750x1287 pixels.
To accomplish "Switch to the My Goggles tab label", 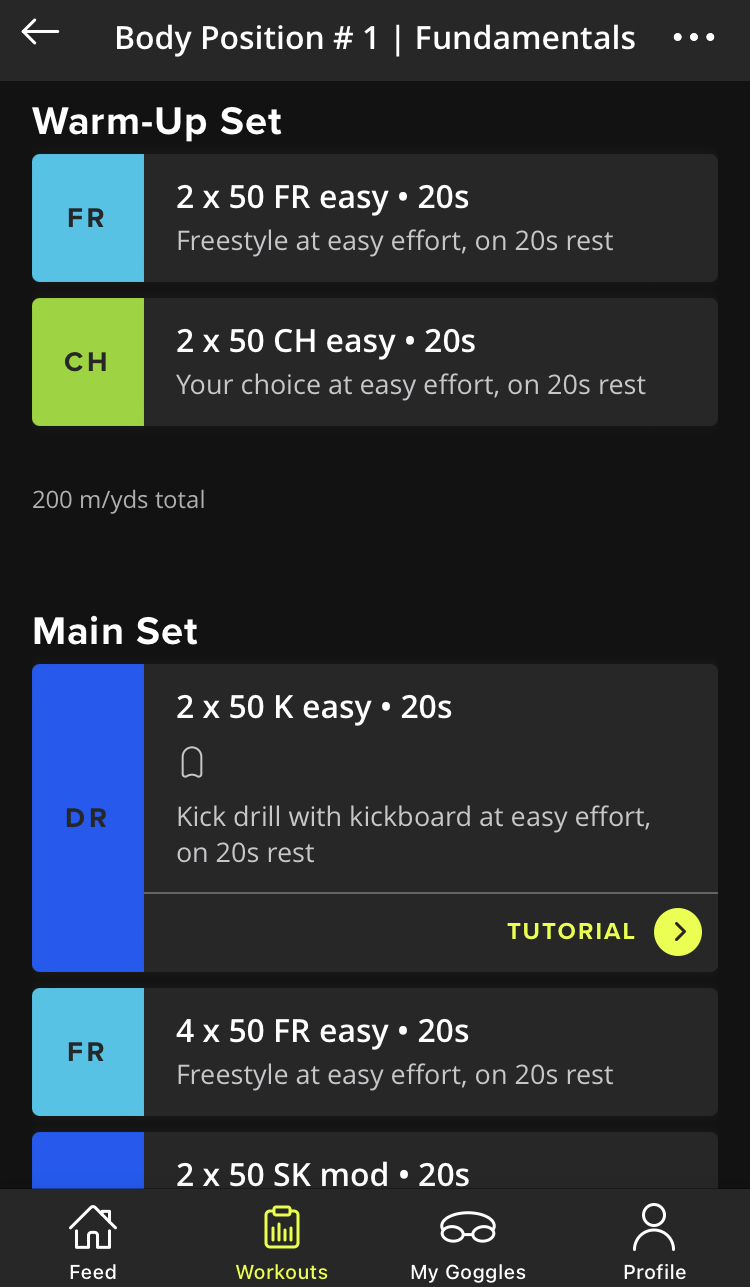I will point(468,1272).
